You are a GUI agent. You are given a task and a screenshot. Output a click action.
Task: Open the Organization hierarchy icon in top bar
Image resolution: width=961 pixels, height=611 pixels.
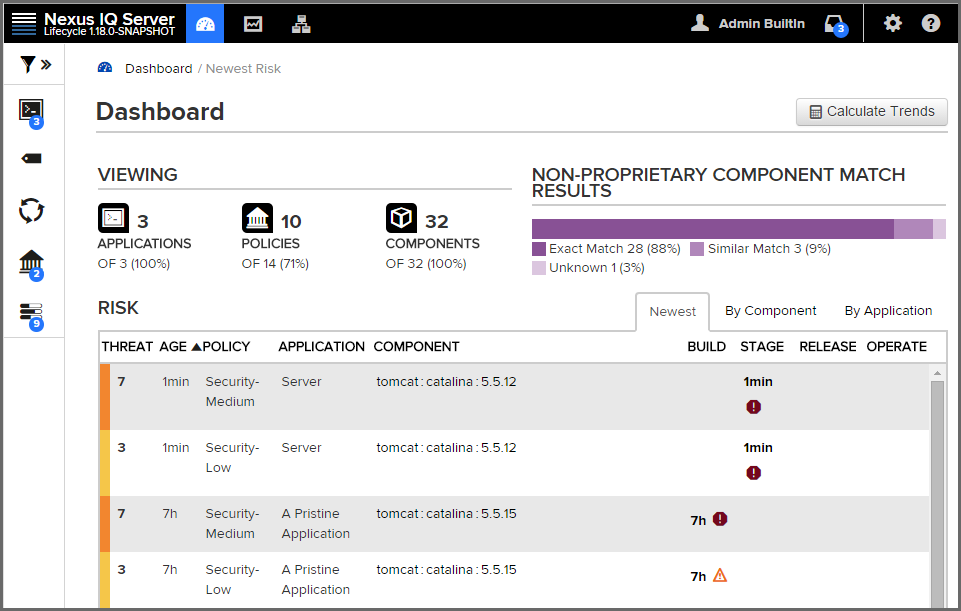coord(301,24)
